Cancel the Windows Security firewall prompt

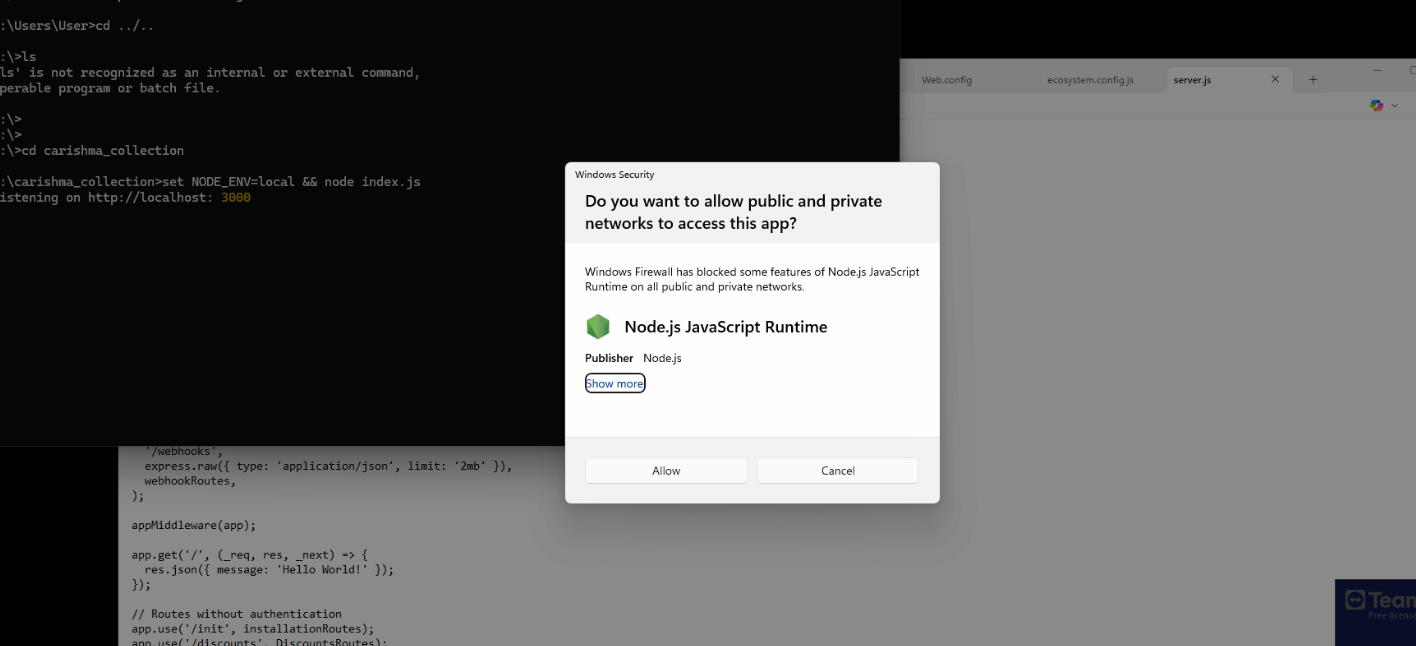pyautogui.click(x=838, y=471)
